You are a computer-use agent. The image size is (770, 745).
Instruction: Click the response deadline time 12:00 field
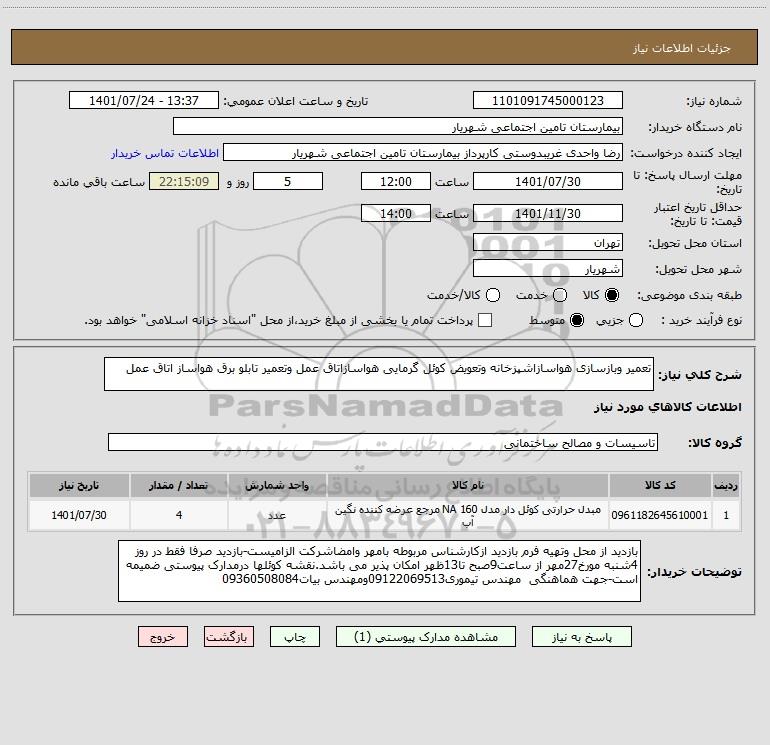pyautogui.click(x=396, y=181)
